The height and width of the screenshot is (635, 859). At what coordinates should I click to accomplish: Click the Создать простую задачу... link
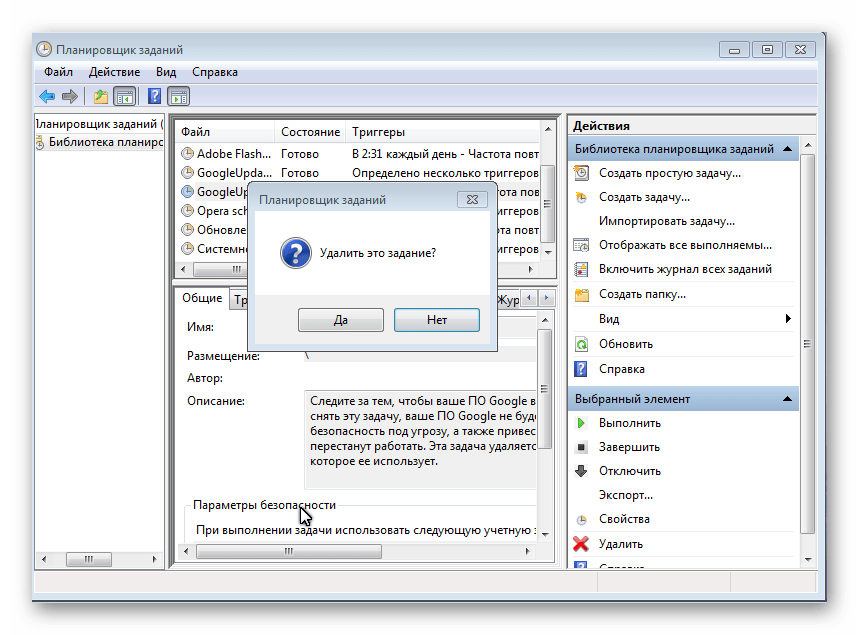669,173
